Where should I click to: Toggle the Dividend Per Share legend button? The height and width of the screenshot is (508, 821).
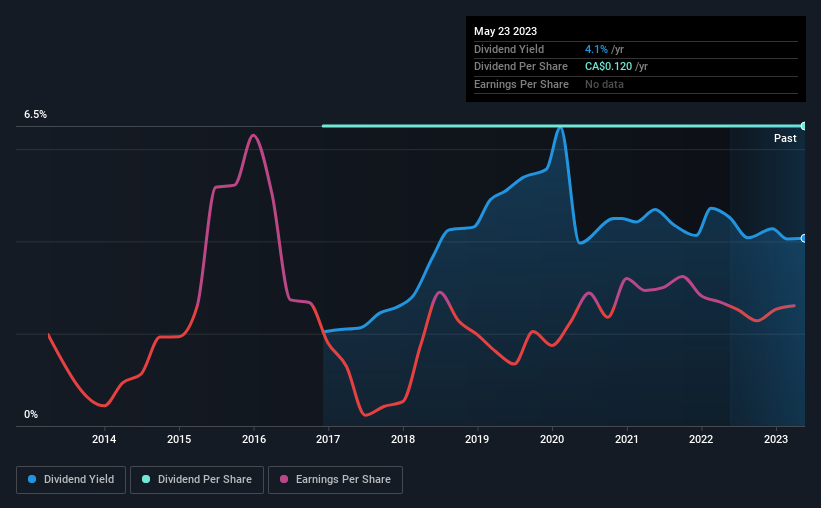197,480
